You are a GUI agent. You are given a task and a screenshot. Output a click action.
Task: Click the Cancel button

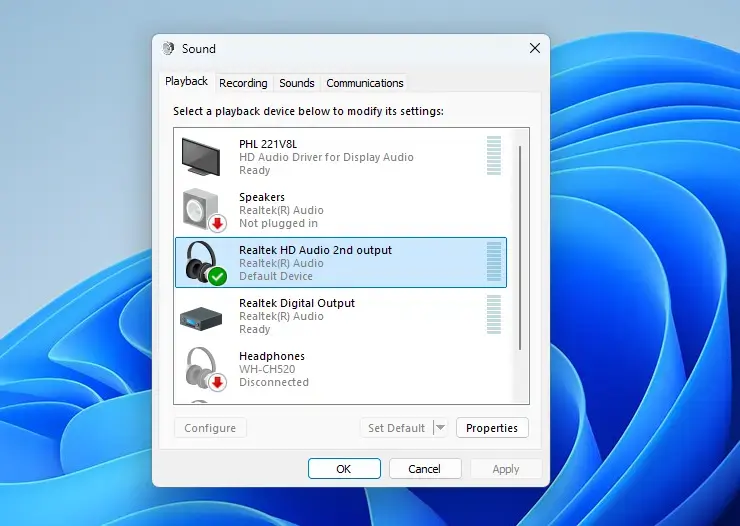pos(425,468)
